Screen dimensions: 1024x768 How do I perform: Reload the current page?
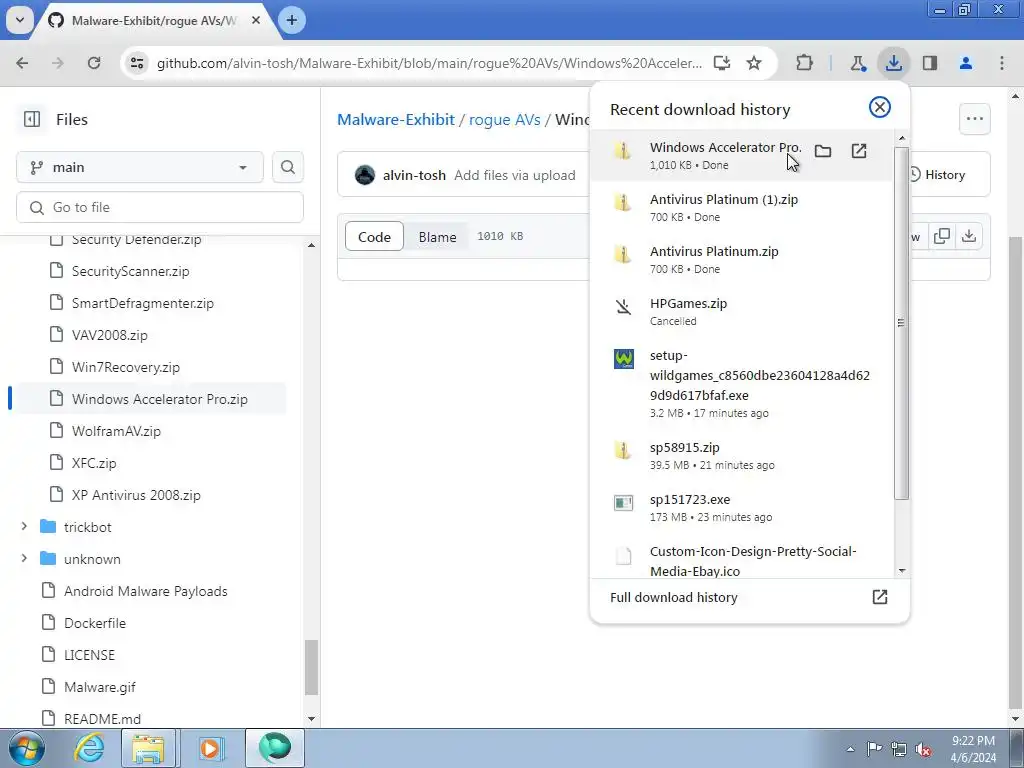click(94, 63)
